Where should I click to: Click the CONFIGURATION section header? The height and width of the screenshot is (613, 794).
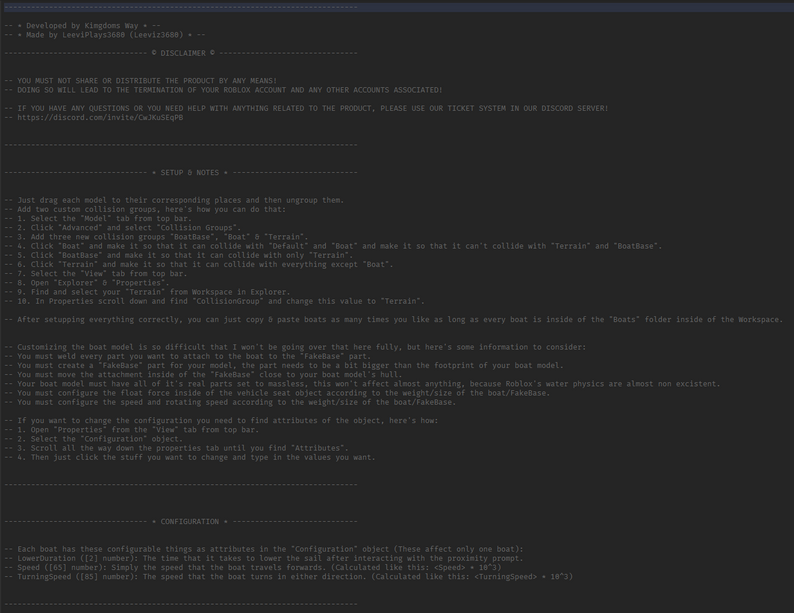coord(181,521)
